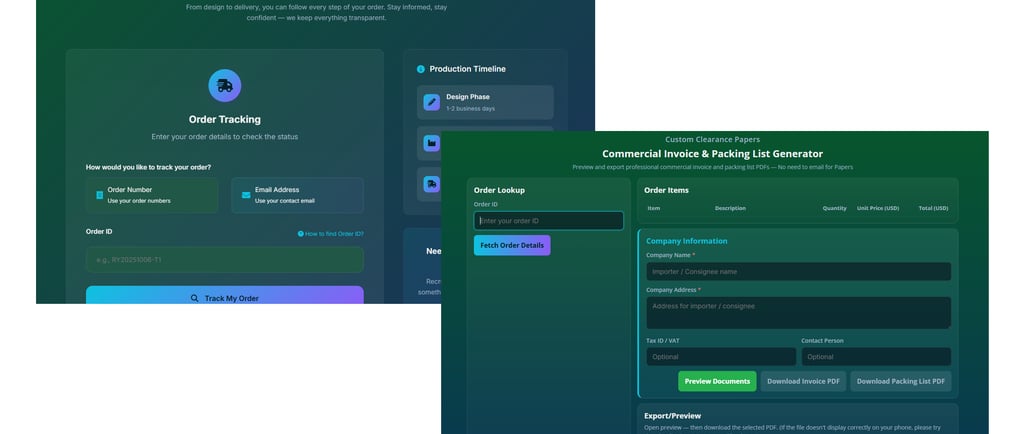Click the Total (USD) column header
Image resolution: width=1024 pixels, height=434 pixels.
pos(933,208)
